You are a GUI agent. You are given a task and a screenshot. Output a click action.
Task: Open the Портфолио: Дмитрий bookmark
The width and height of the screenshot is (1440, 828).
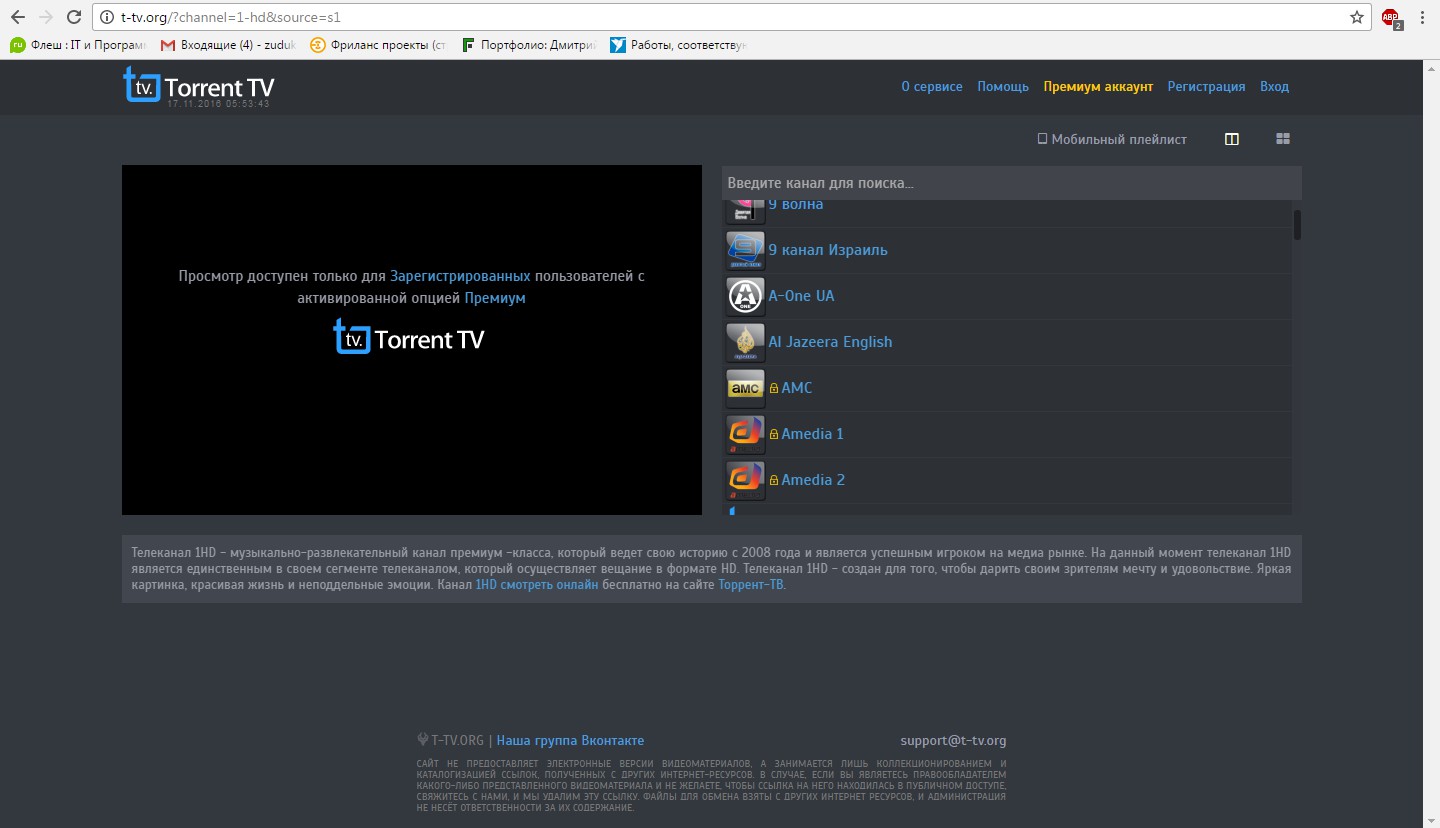pyautogui.click(x=528, y=45)
